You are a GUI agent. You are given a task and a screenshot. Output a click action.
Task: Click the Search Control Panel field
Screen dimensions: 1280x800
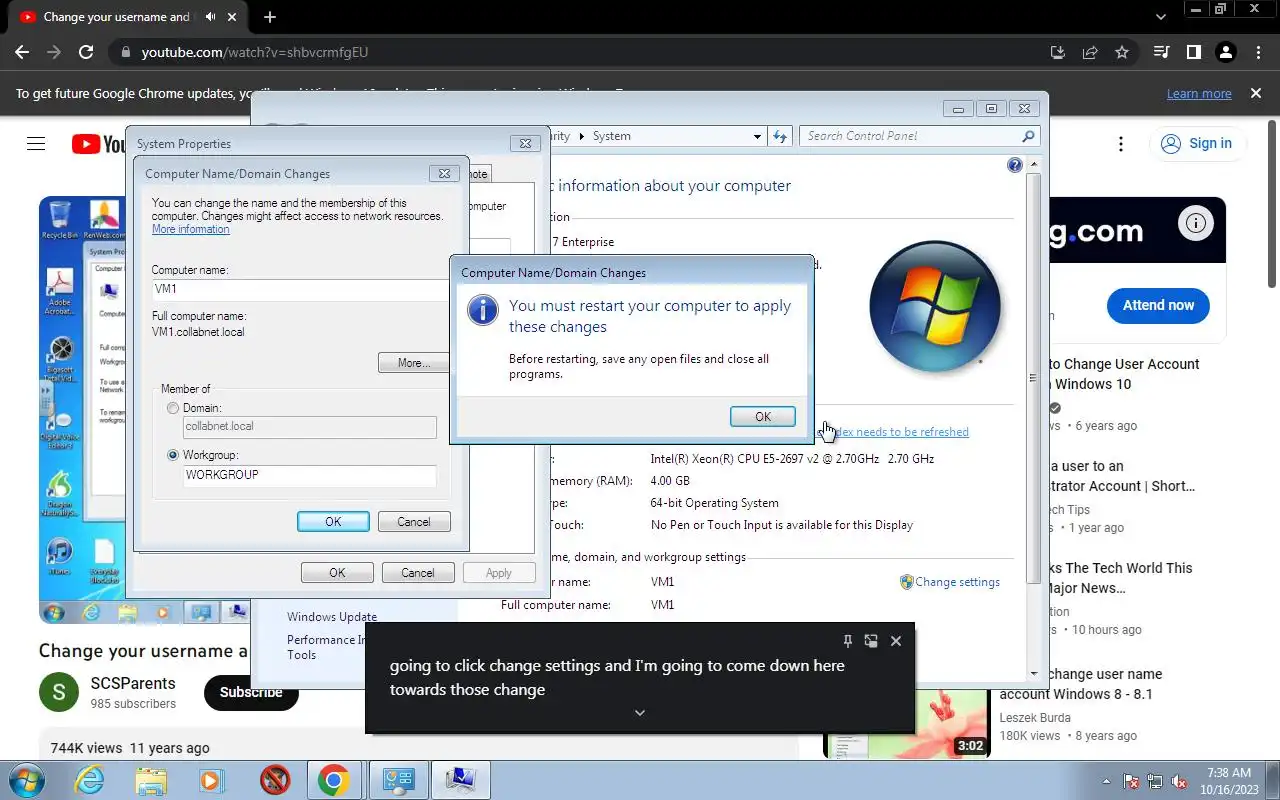click(x=918, y=136)
